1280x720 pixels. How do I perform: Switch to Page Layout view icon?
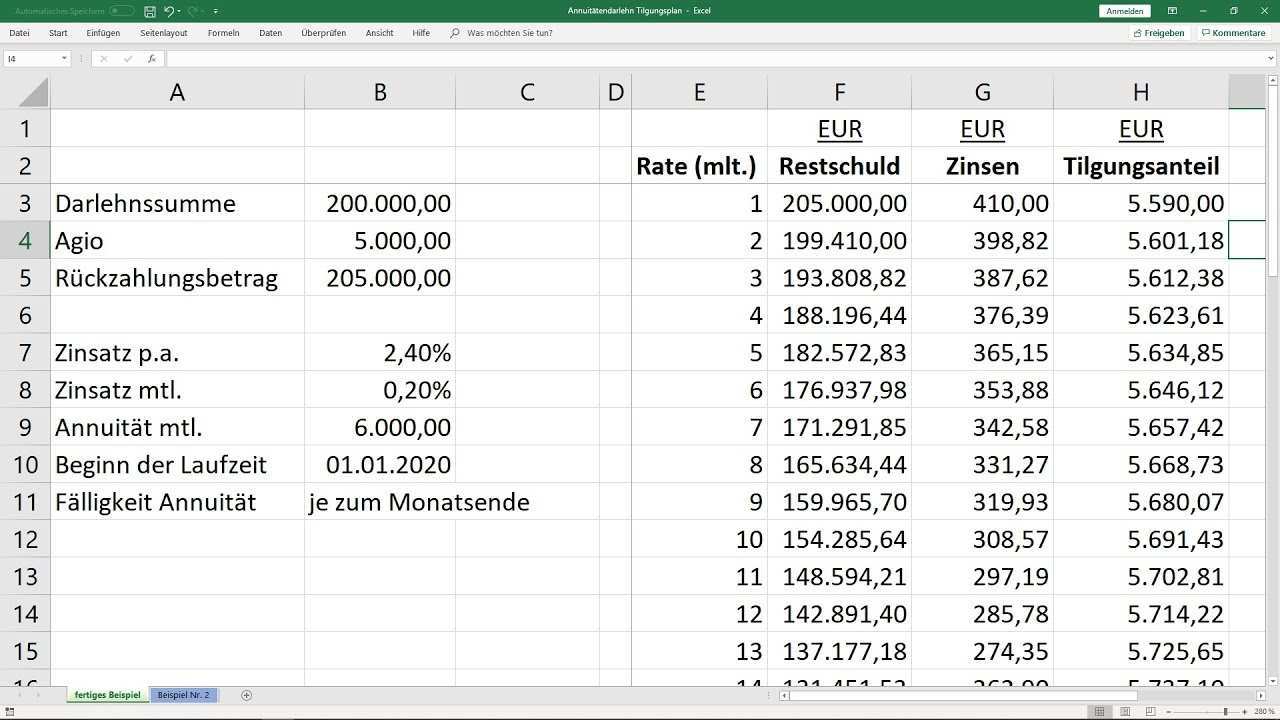tap(1125, 711)
